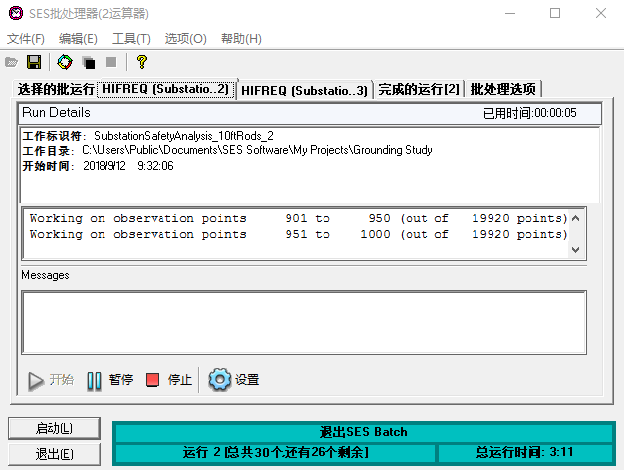Click the 退出SES Batch teal bar
The width and height of the screenshot is (624, 470).
[x=364, y=432]
